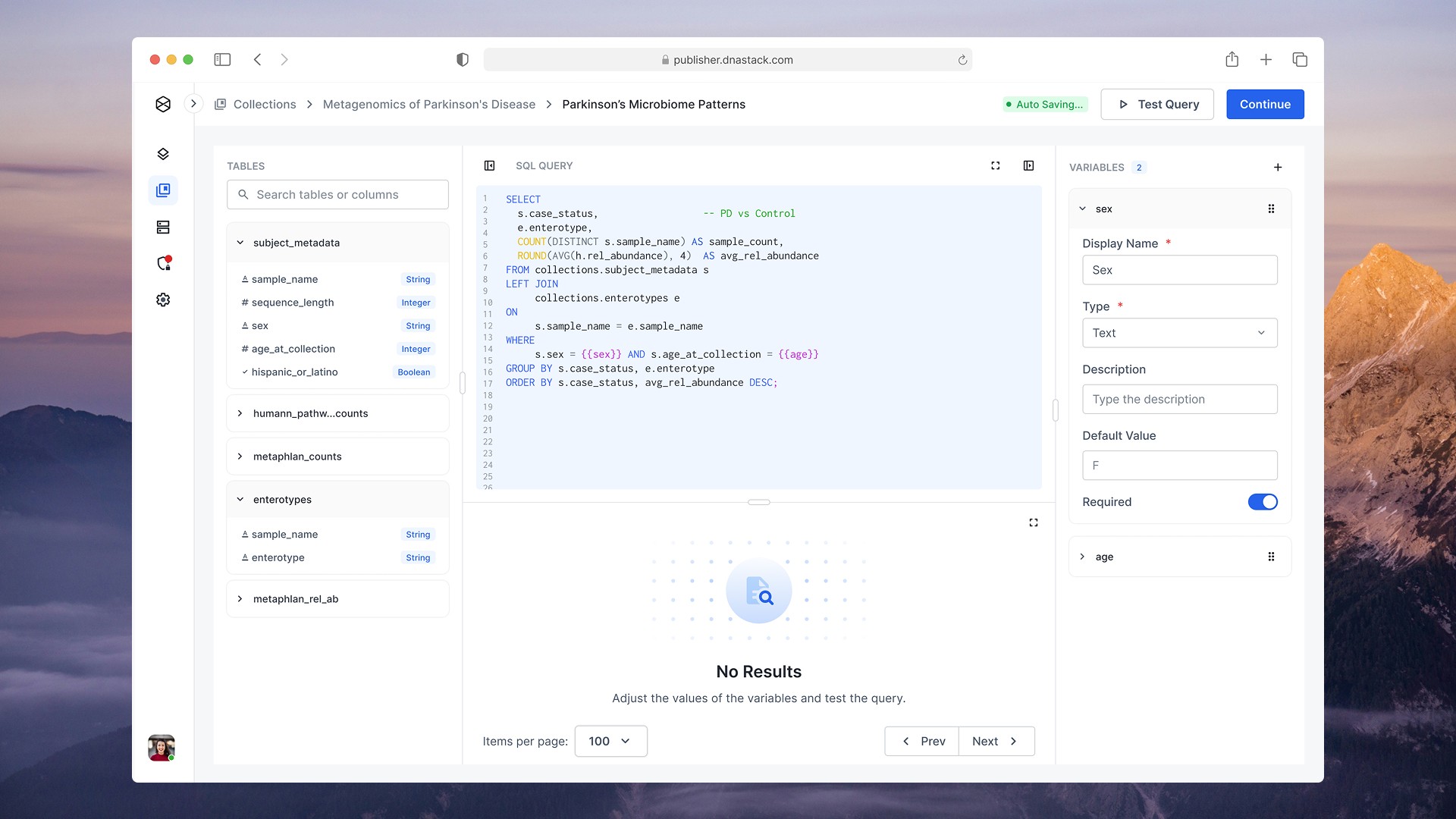Viewport: 1456px width, 819px height.
Task: Toggle the Required switch off
Action: pos(1263,502)
